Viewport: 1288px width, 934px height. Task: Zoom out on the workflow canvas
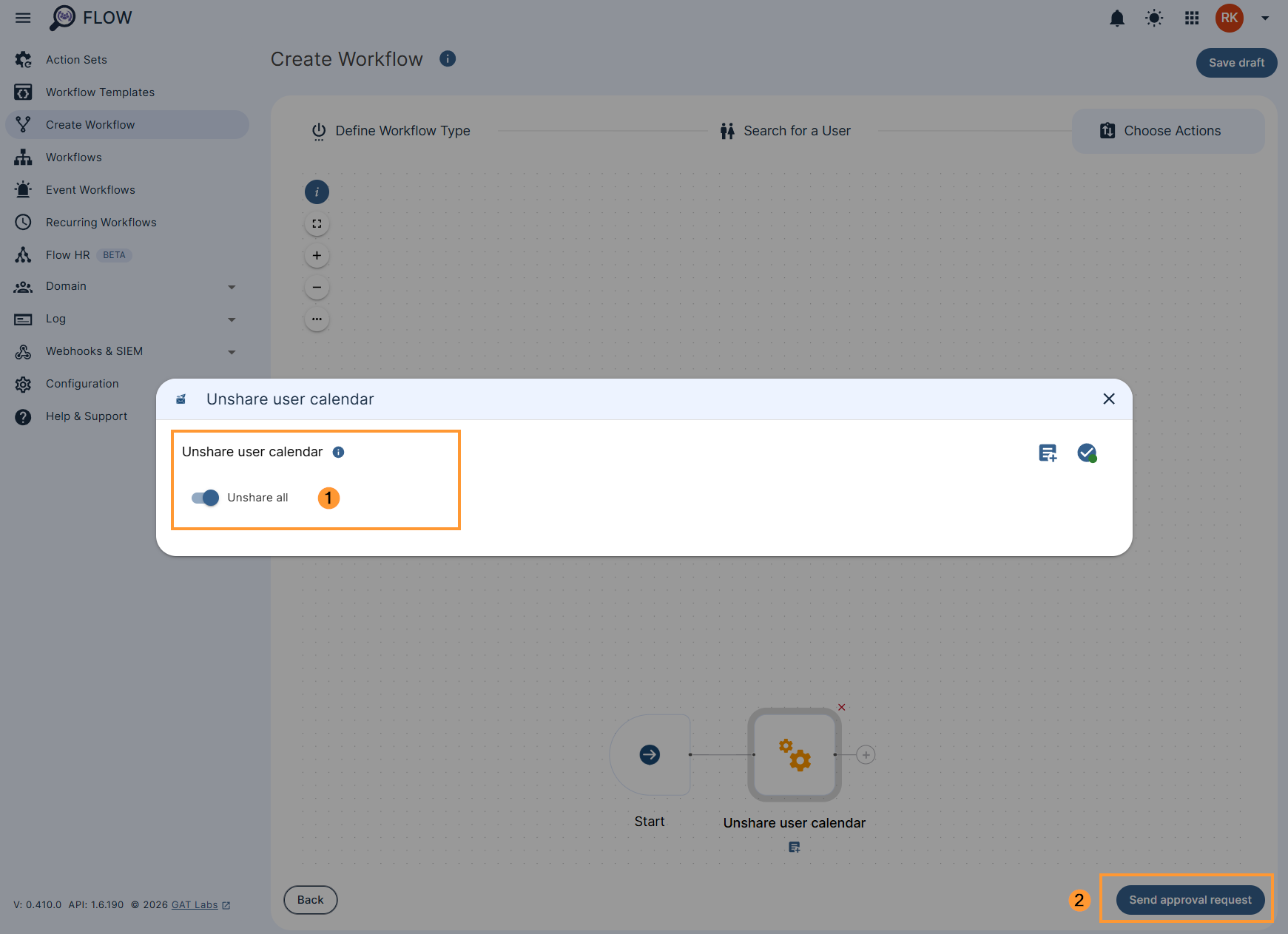[x=317, y=287]
